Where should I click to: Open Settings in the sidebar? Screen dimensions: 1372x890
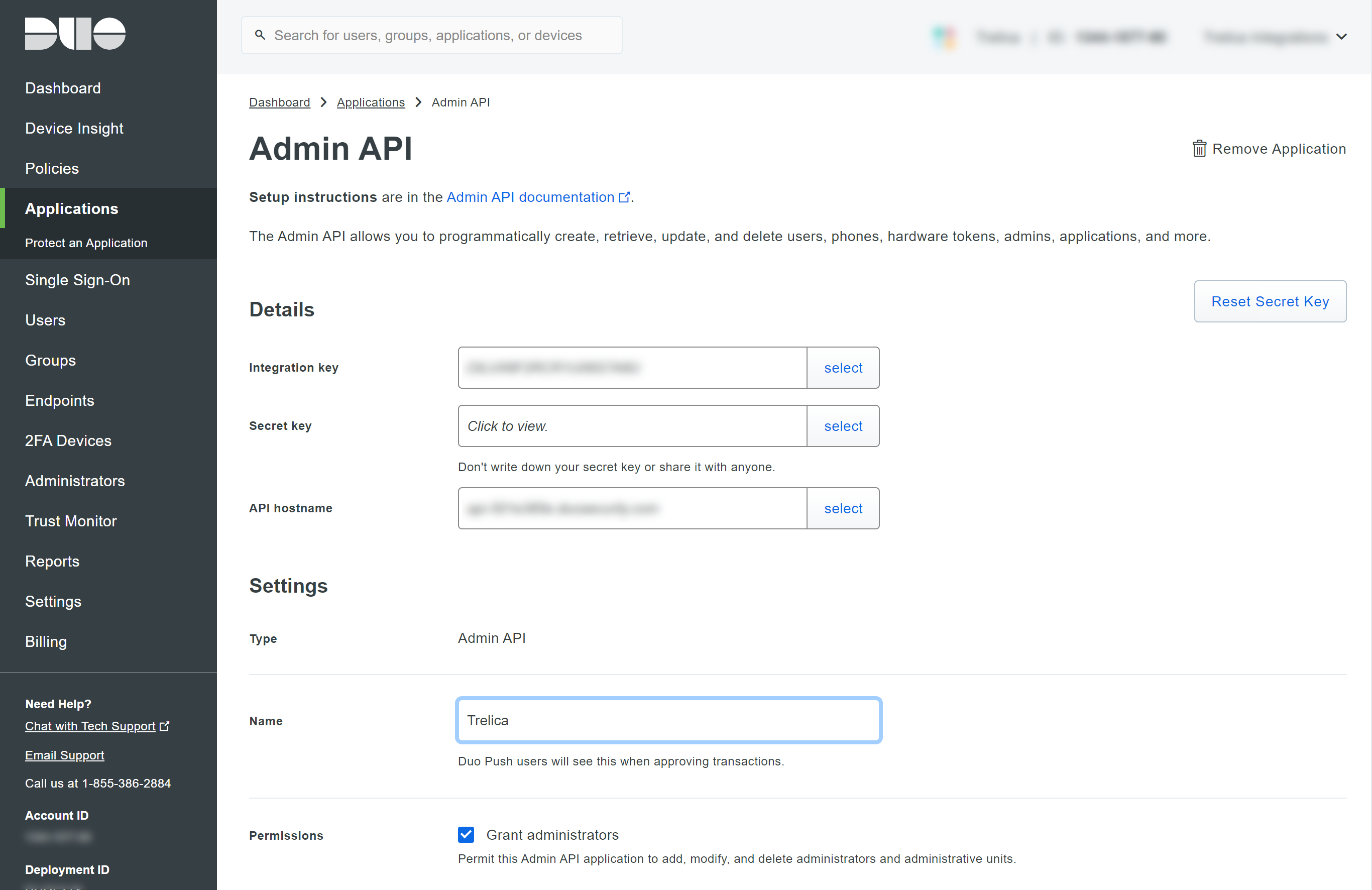click(53, 601)
